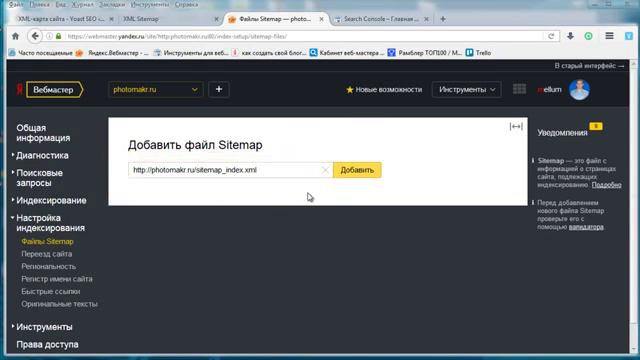Open Быстрые ссылки in sidebar

pos(51,291)
